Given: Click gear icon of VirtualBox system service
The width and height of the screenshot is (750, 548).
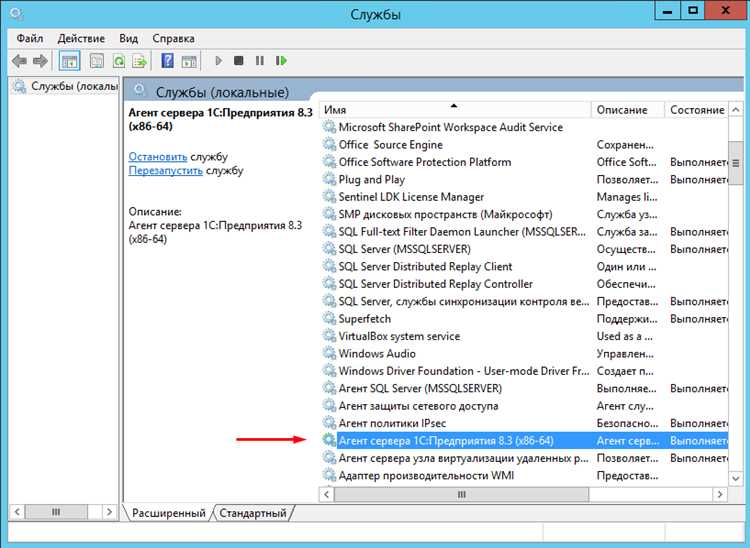Looking at the screenshot, I should pyautogui.click(x=329, y=336).
